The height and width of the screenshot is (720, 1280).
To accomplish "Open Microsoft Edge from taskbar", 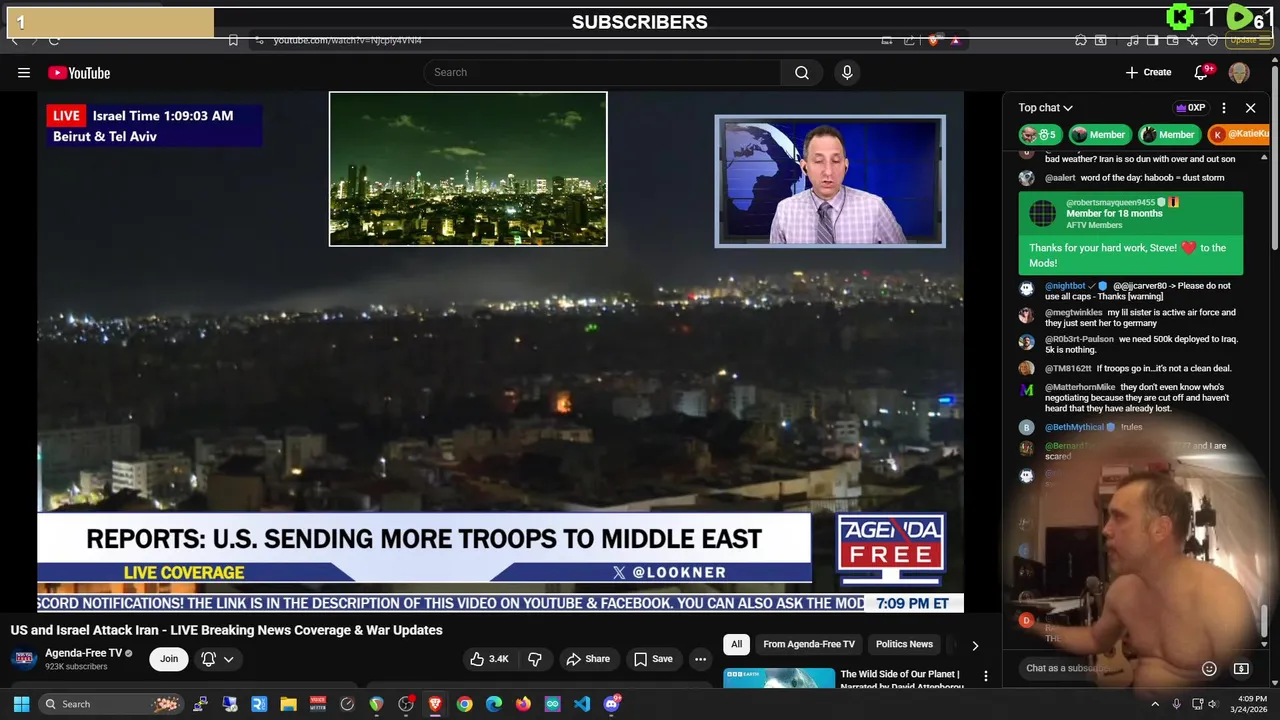I will [x=494, y=704].
